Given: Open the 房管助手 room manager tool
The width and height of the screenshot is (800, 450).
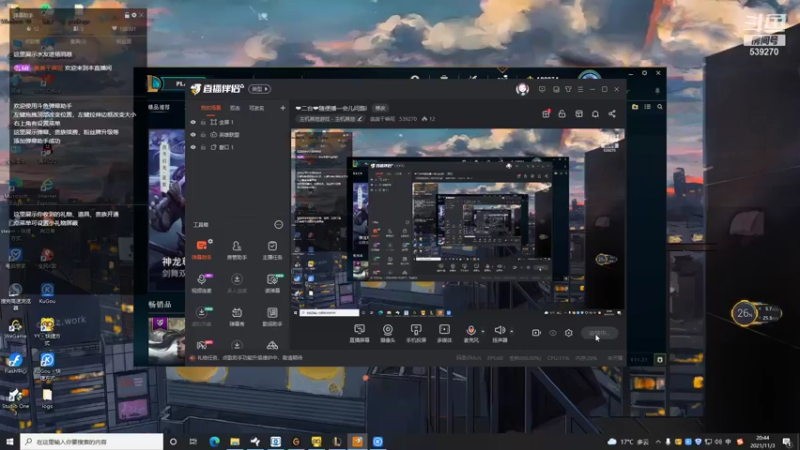Looking at the screenshot, I should coord(237,249).
